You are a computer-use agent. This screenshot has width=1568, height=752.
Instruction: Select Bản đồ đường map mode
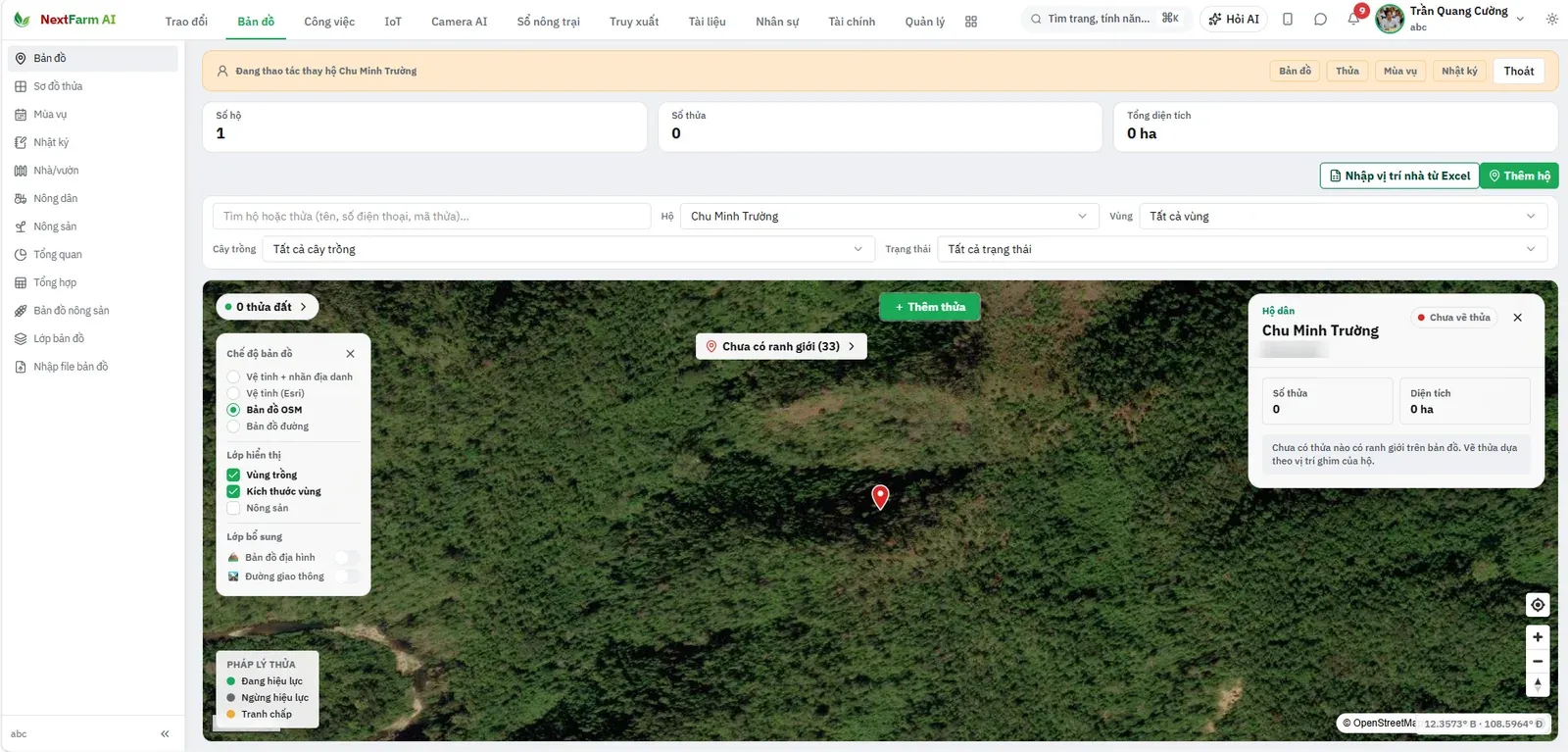point(233,426)
